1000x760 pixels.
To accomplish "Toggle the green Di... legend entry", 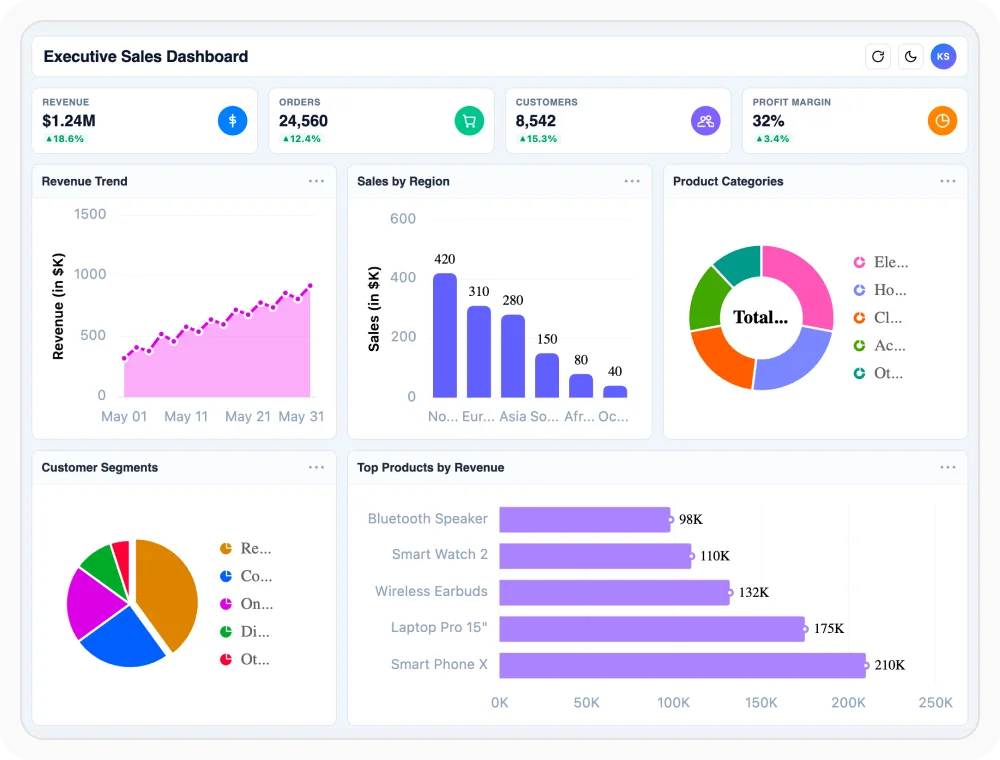I will coord(245,632).
